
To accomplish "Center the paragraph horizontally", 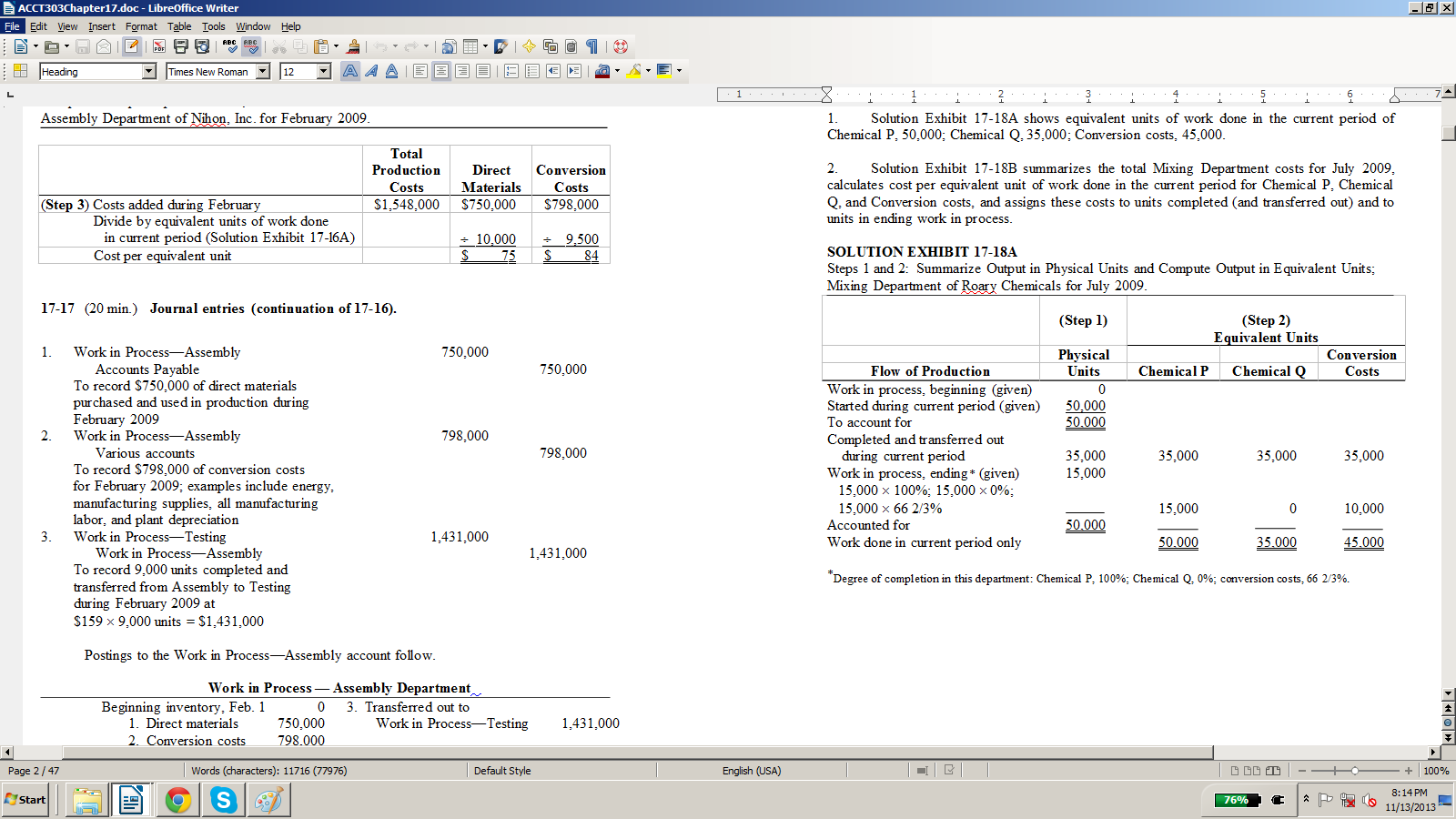I will 441,71.
